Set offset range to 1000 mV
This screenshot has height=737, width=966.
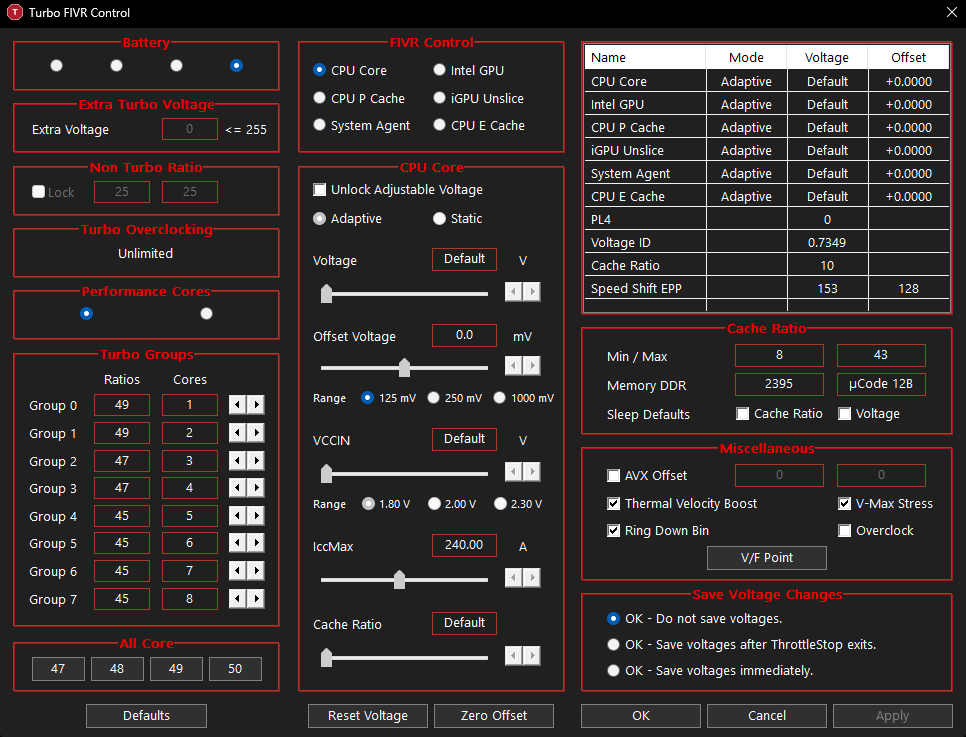[x=500, y=397]
